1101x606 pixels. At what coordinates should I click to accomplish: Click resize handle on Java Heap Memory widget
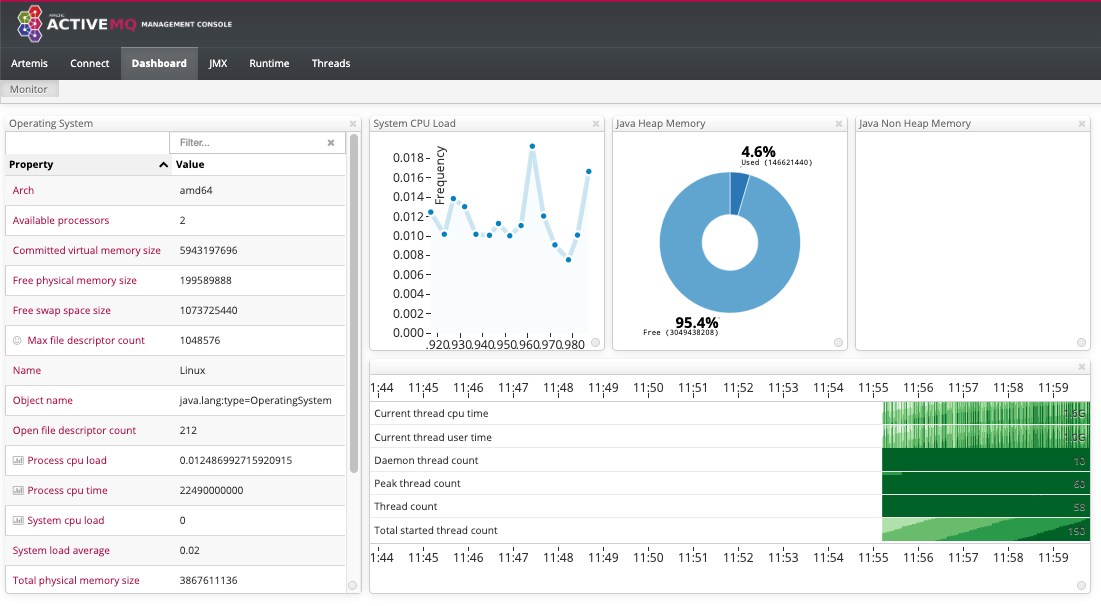click(839, 343)
